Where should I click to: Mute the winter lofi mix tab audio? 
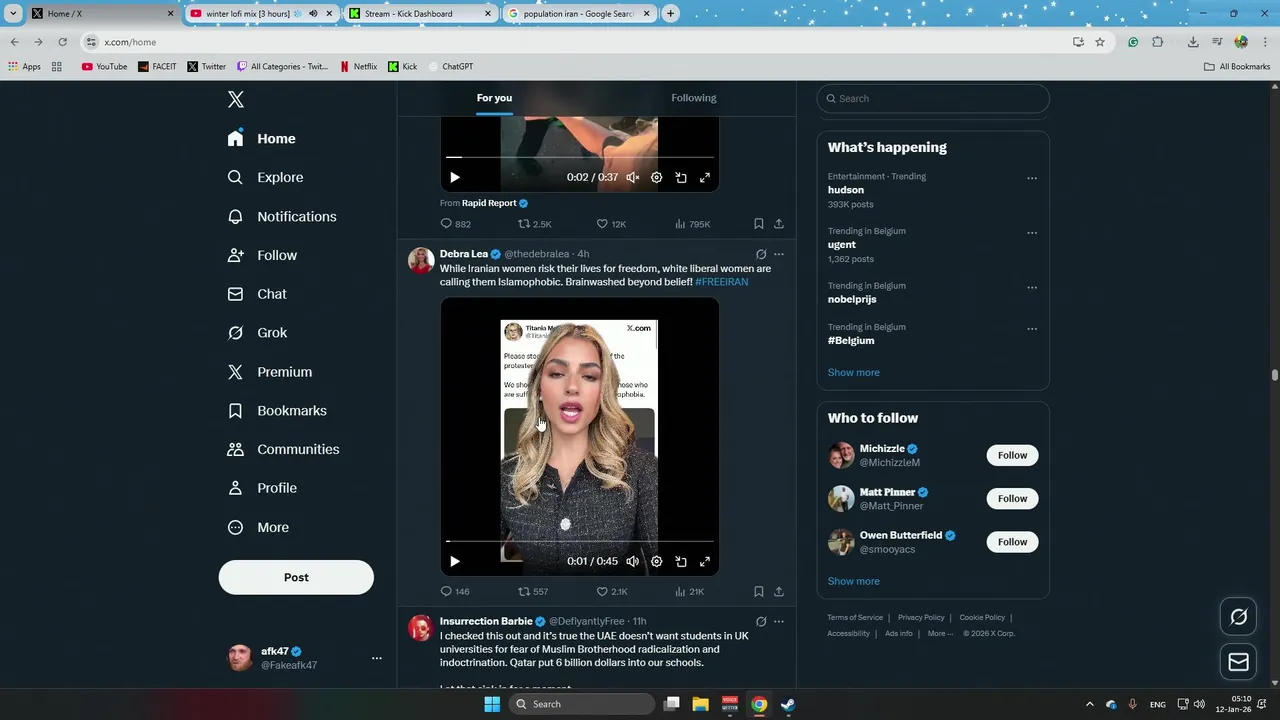(x=313, y=14)
